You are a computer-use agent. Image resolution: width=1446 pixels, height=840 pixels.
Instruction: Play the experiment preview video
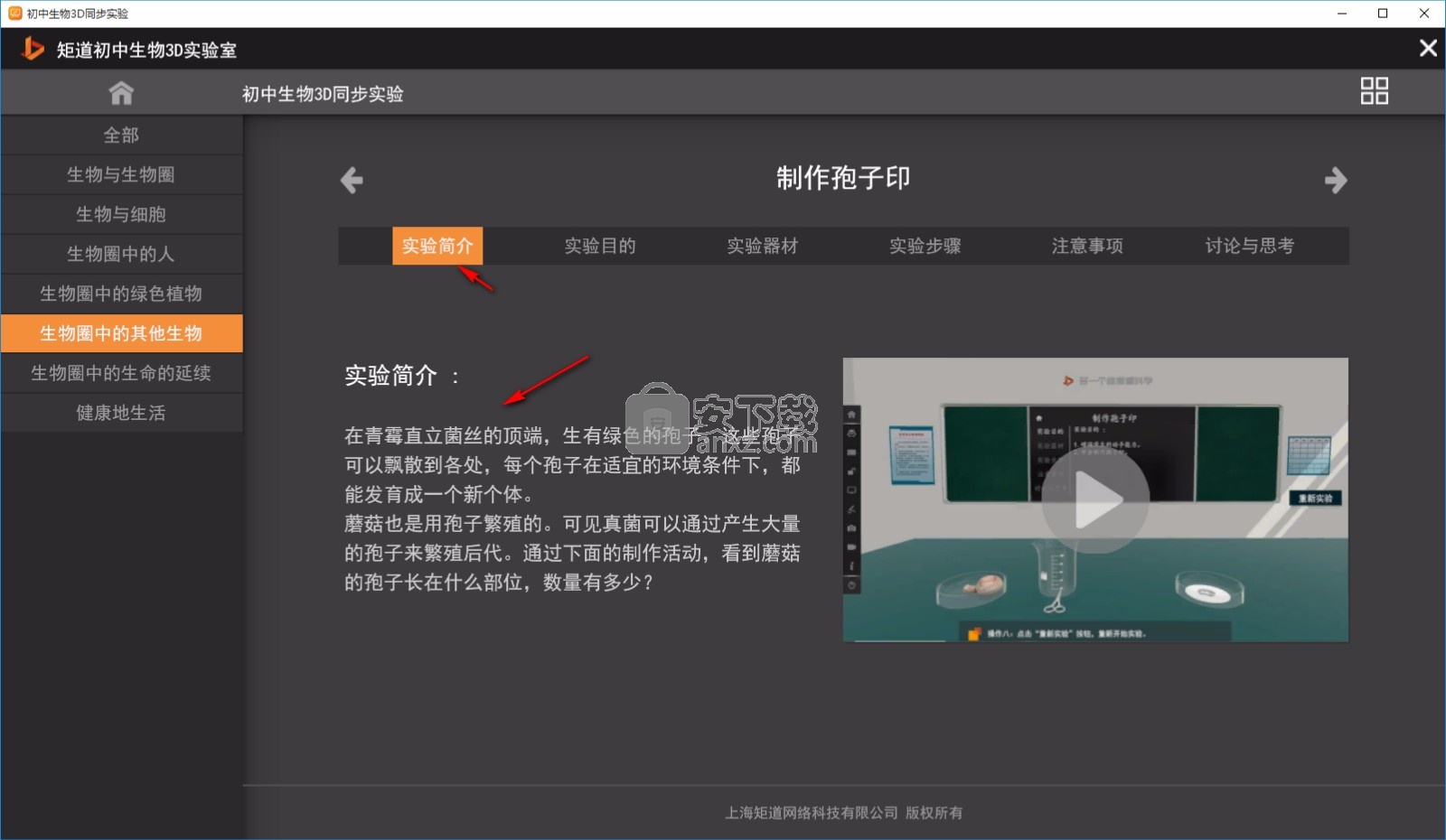click(x=1095, y=499)
